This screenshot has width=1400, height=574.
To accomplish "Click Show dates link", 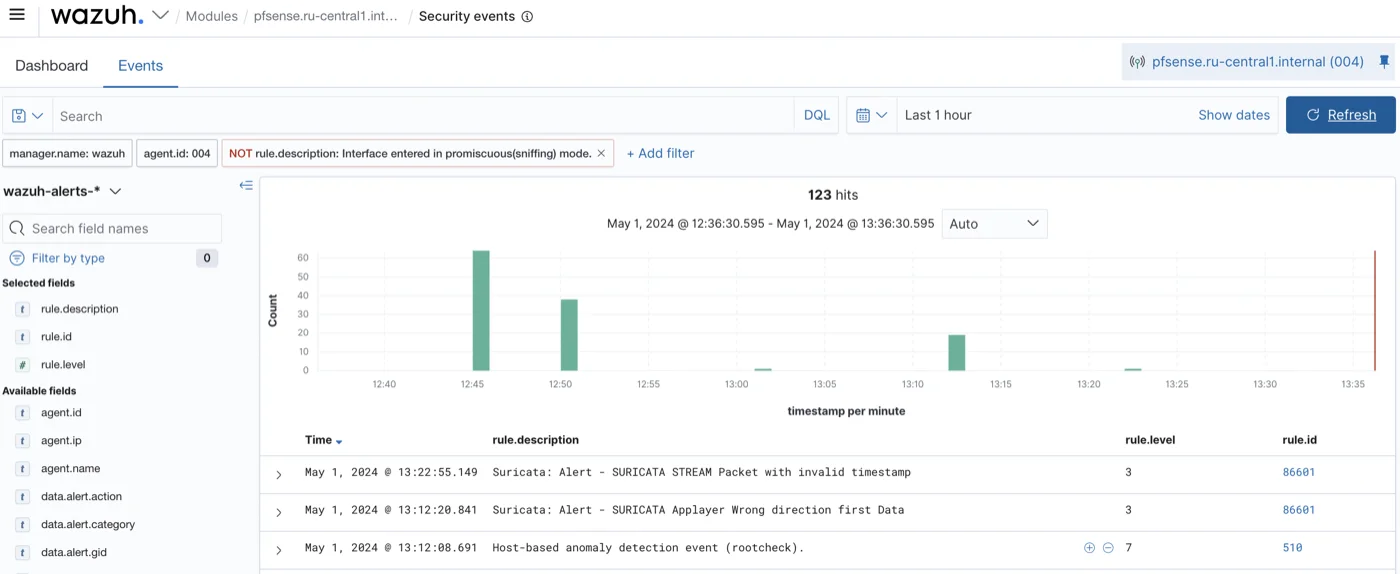I will point(1234,115).
